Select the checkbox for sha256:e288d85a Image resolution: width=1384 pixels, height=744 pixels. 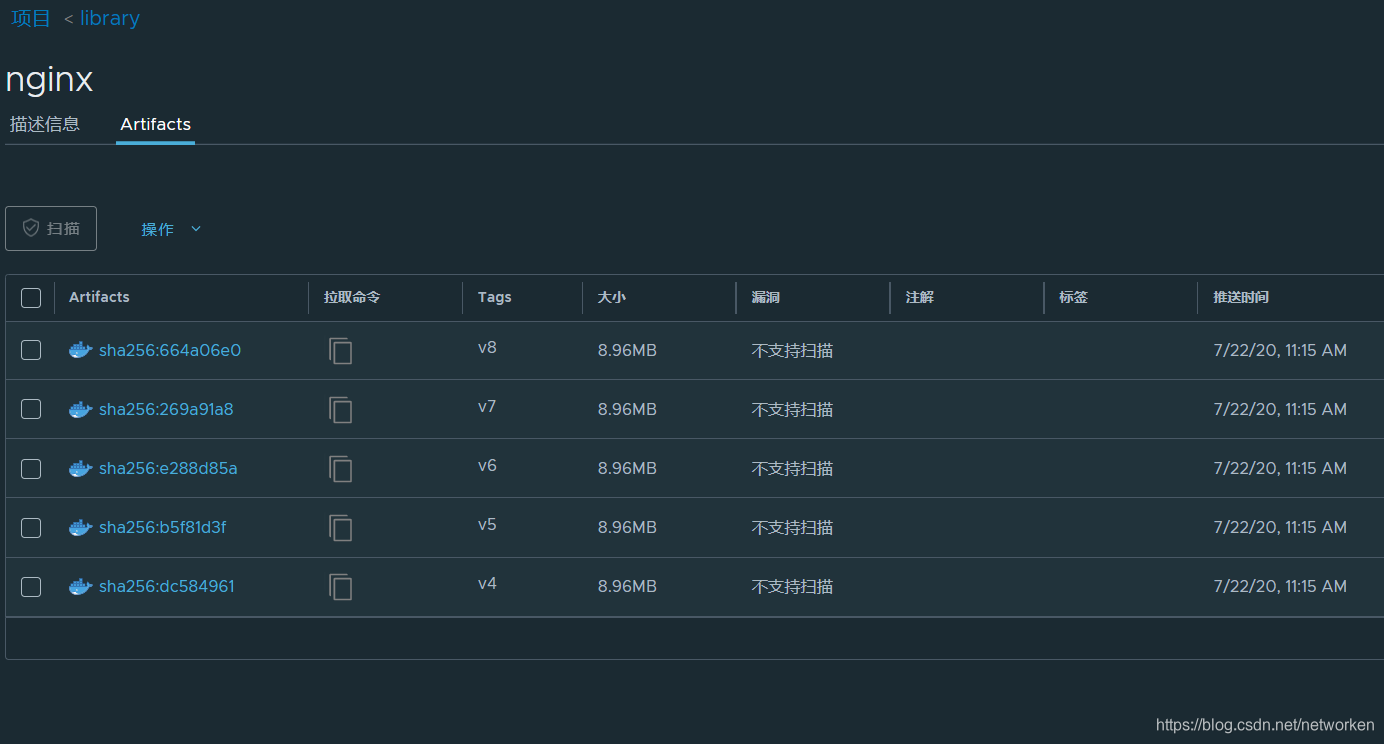(31, 468)
